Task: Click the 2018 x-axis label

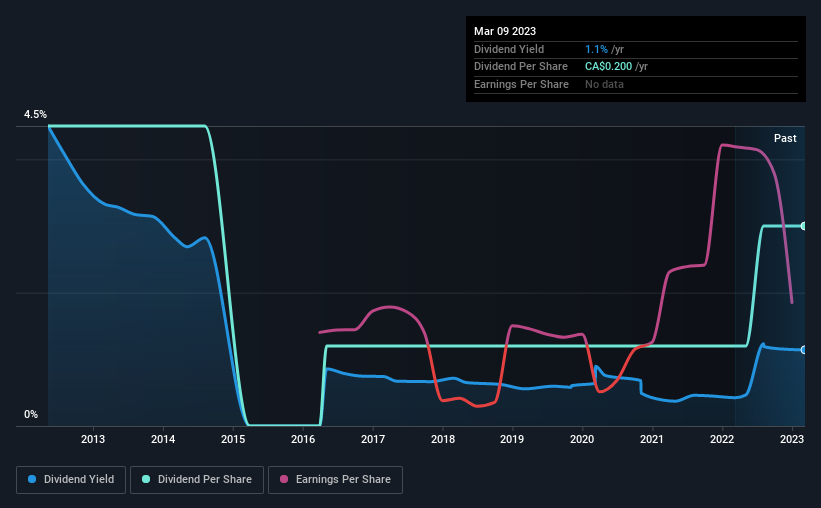Action: coord(443,439)
